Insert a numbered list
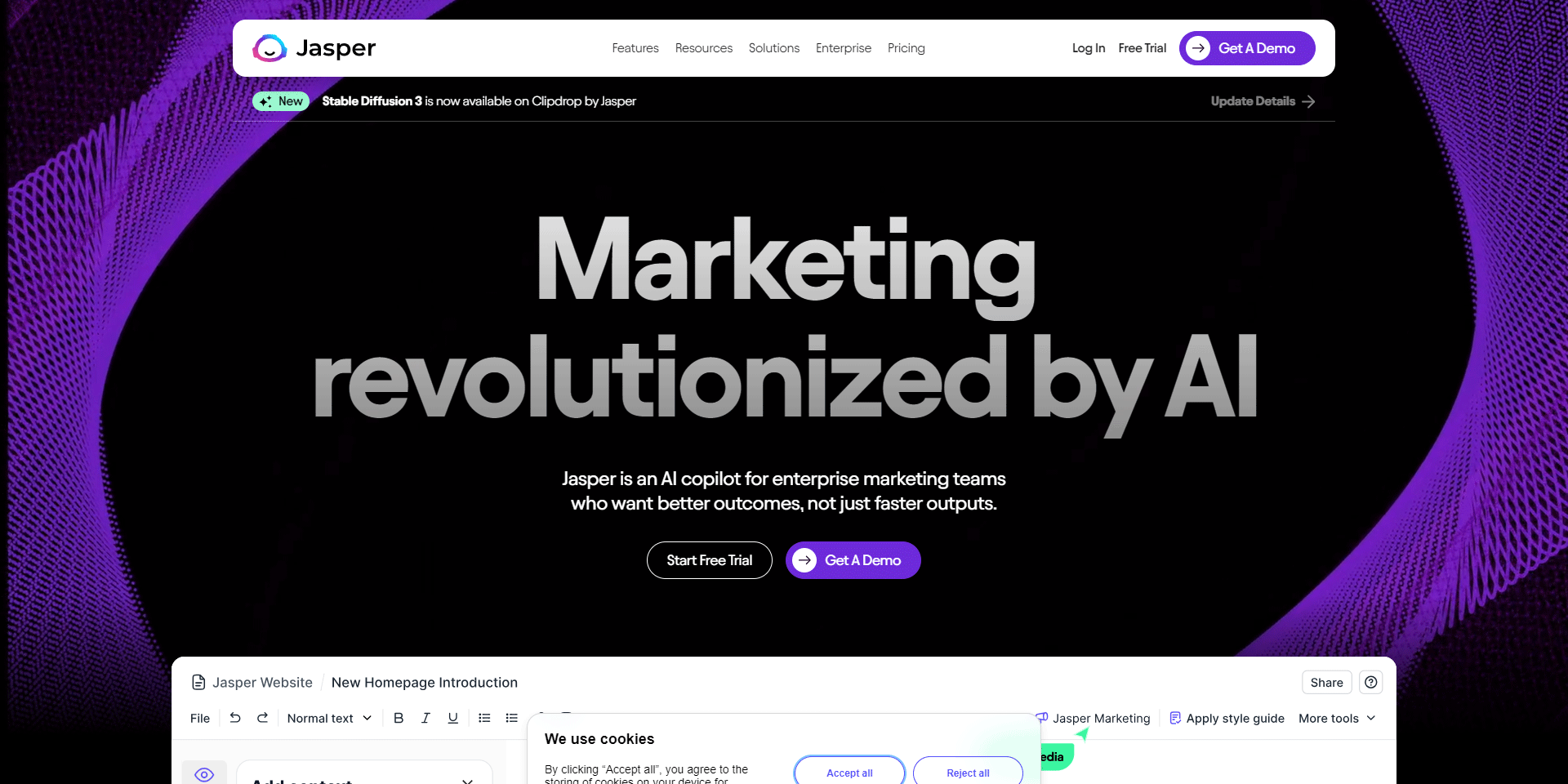1568x784 pixels. [x=484, y=718]
